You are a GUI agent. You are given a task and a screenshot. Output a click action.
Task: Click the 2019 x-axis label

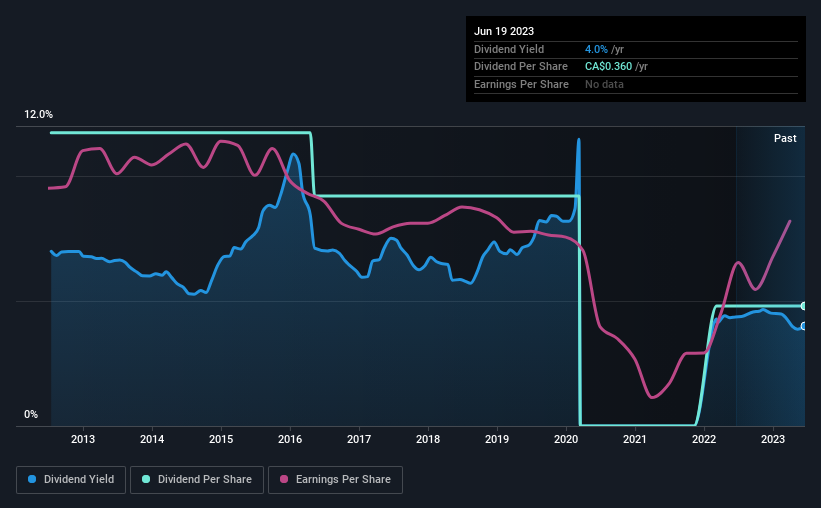pos(497,439)
